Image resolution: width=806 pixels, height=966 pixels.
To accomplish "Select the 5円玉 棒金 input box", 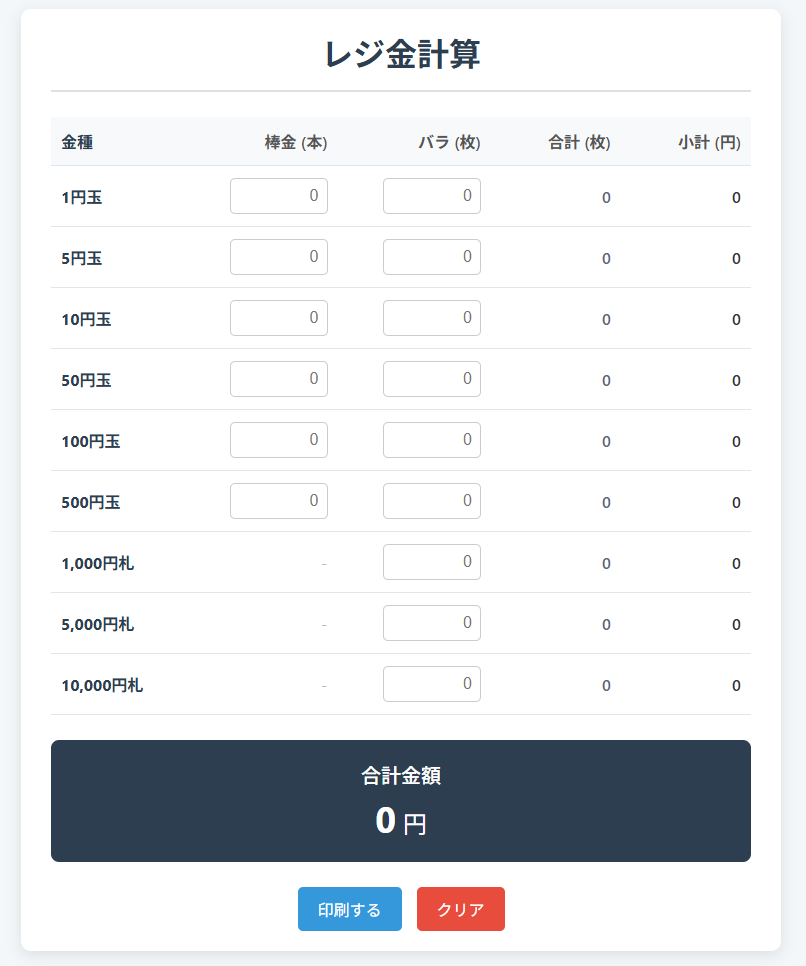I will pos(279,257).
